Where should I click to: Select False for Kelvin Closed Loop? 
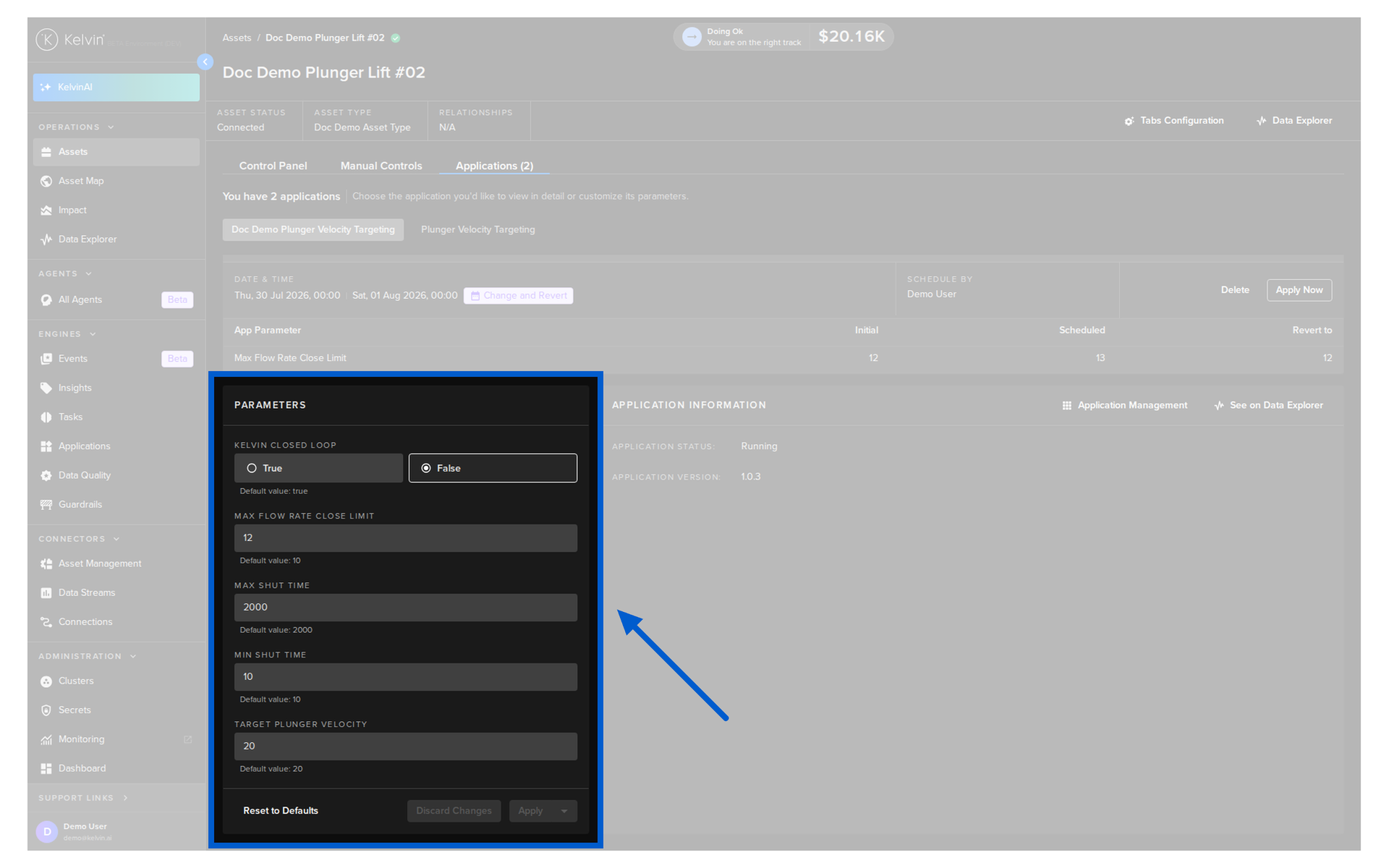[493, 468]
